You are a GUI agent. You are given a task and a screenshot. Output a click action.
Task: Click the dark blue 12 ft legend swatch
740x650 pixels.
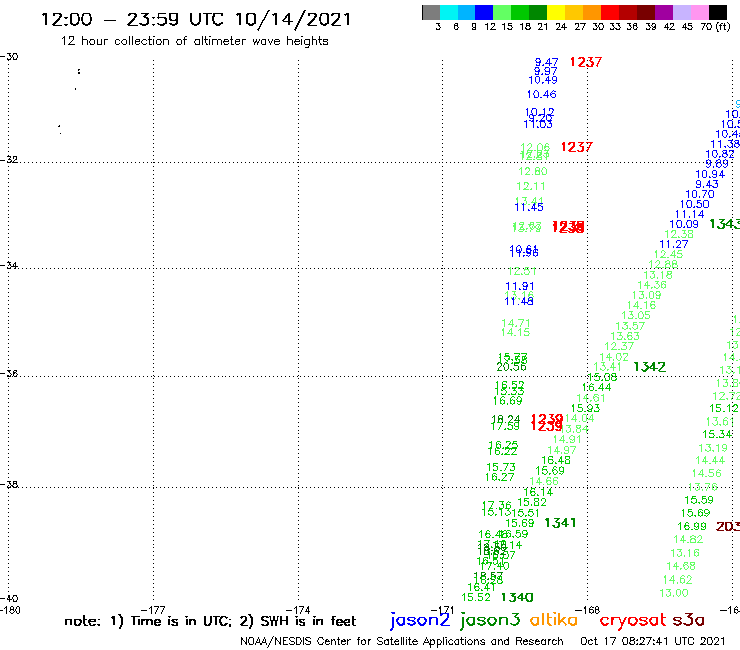coord(485,12)
